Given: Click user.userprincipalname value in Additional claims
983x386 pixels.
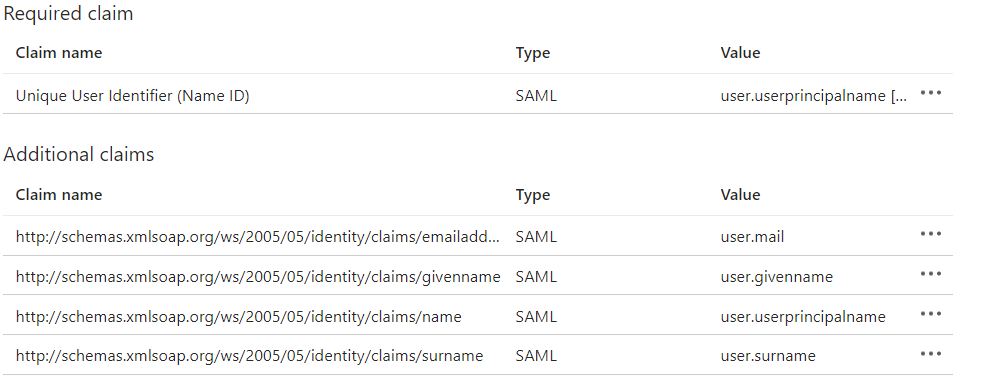Looking at the screenshot, I should 803,317.
